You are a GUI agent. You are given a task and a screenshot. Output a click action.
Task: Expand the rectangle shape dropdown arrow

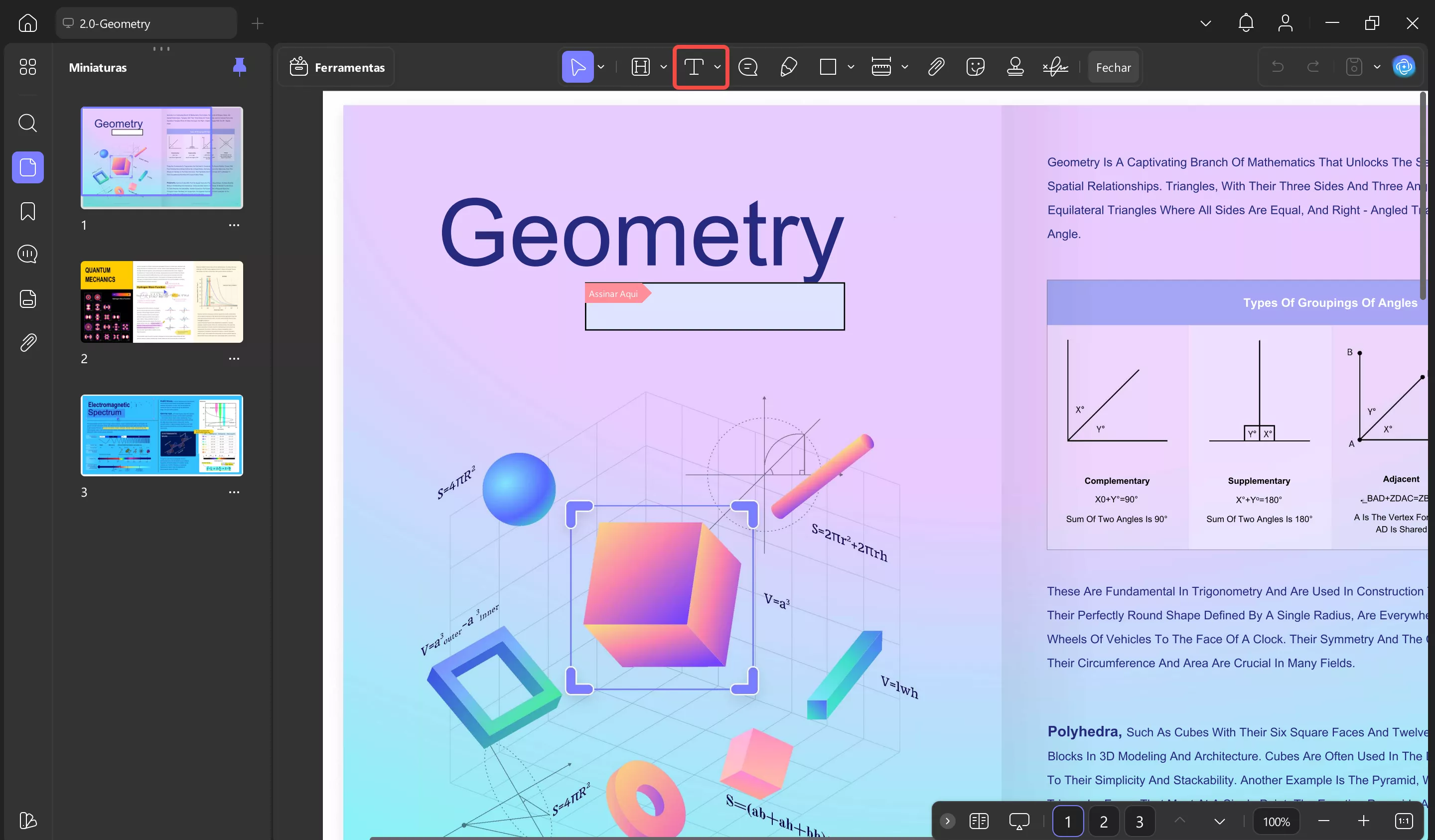[851, 67]
